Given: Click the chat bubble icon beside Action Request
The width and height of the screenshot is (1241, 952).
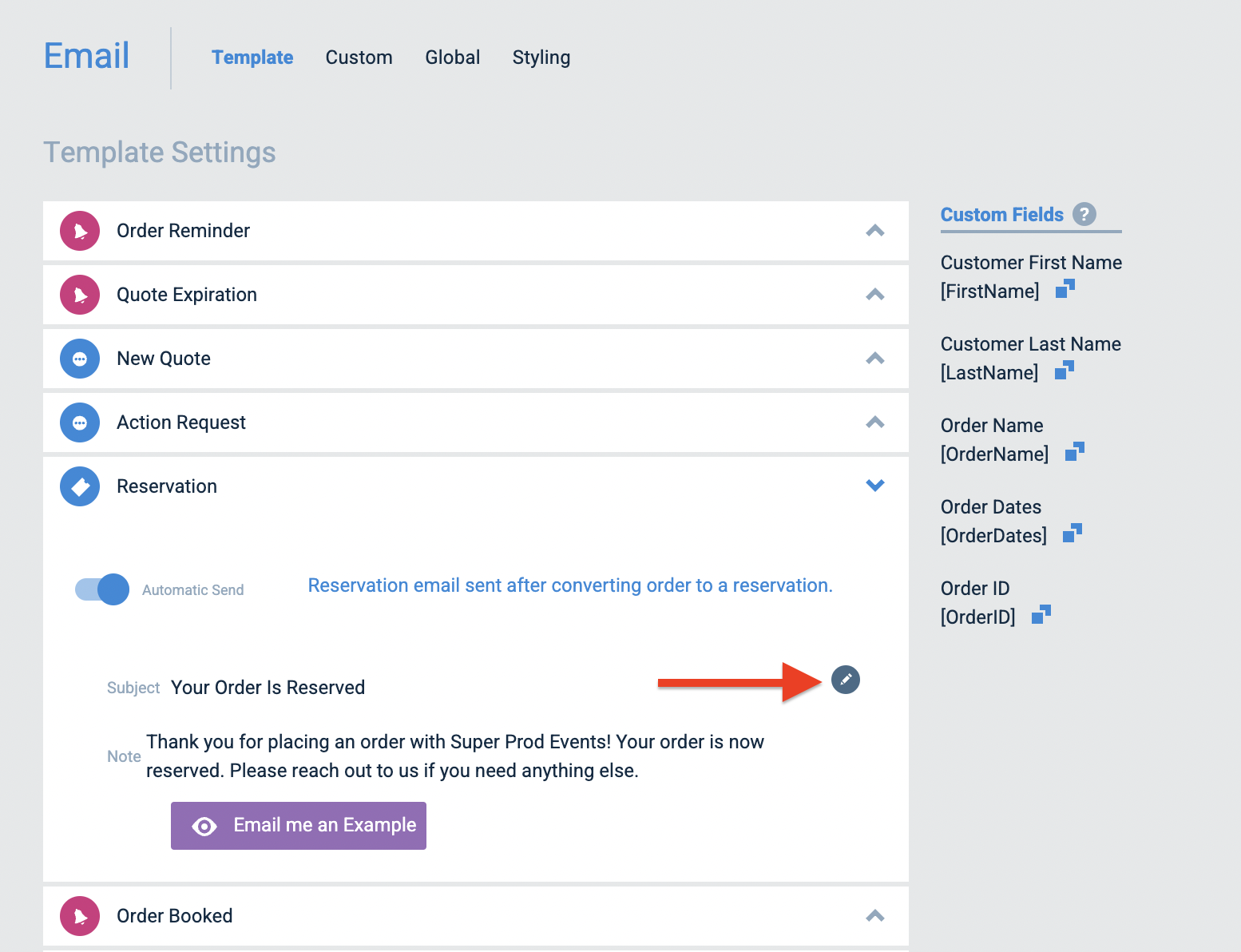Looking at the screenshot, I should point(80,422).
